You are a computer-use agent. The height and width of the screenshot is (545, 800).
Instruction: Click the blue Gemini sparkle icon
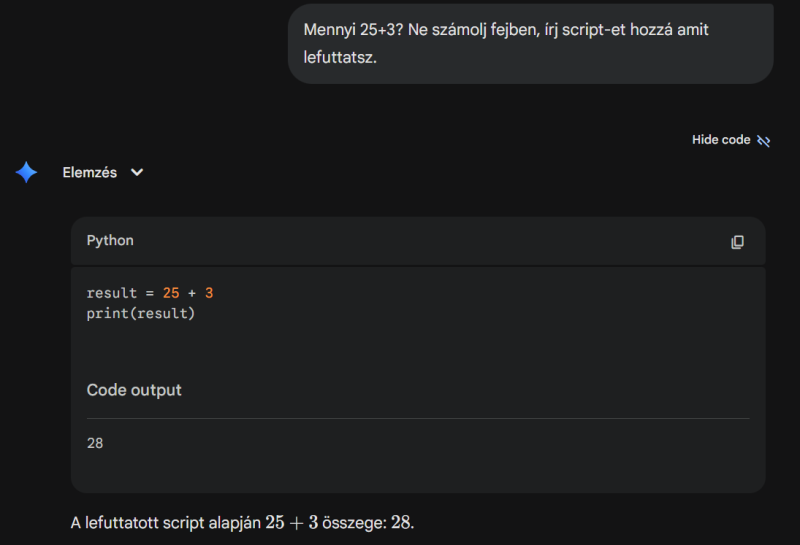point(26,173)
